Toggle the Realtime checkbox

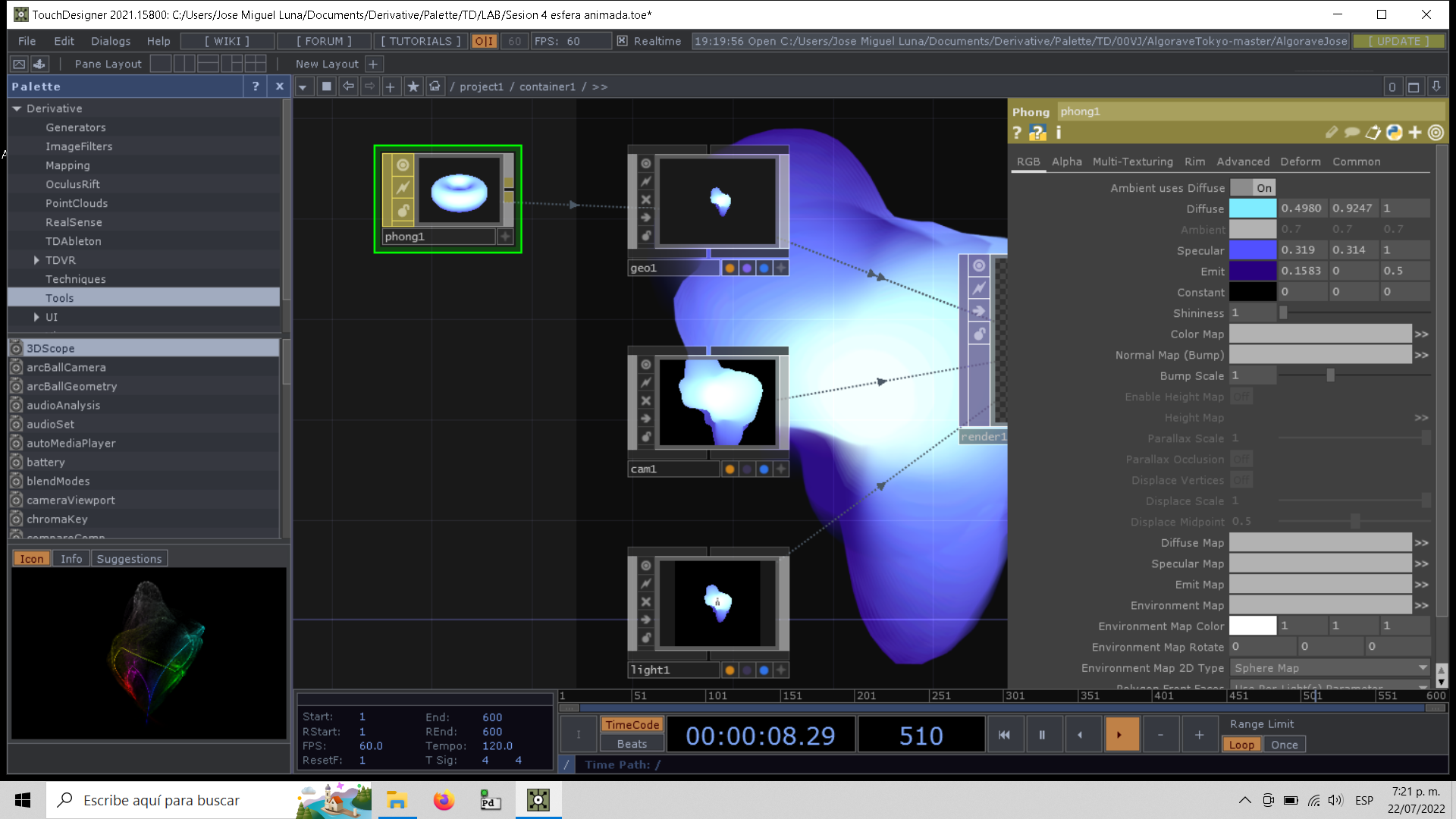point(622,41)
